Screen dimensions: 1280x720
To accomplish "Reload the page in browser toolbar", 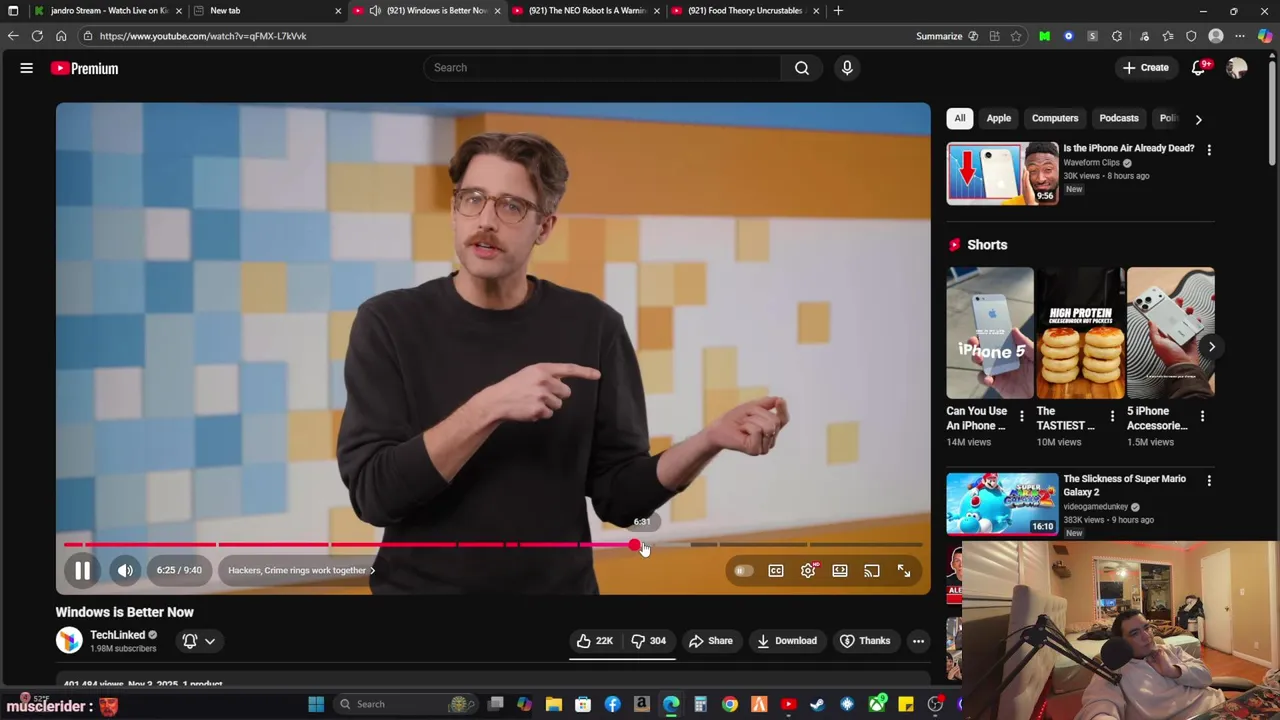I will pos(37,36).
